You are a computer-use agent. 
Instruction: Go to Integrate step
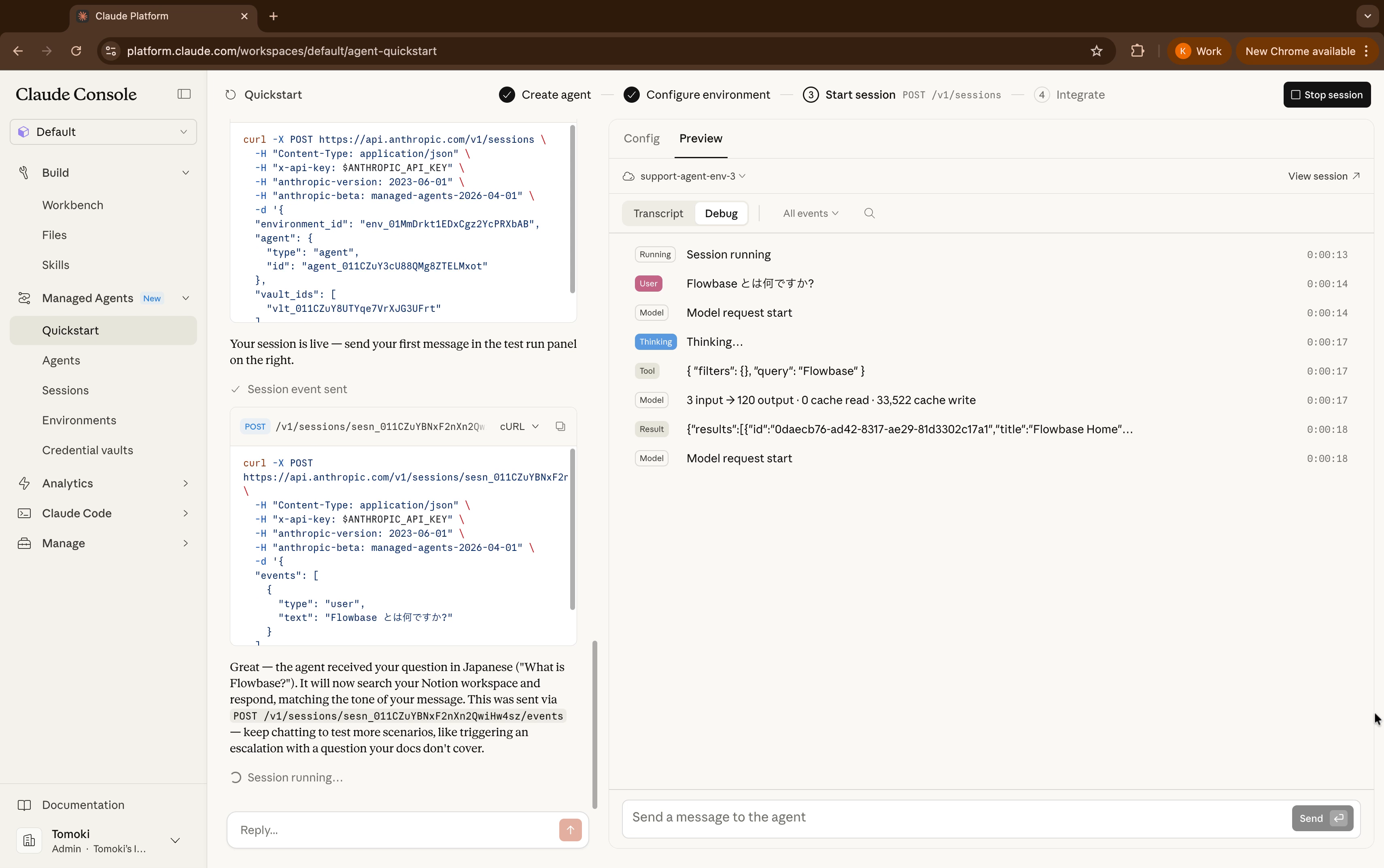click(x=1069, y=95)
